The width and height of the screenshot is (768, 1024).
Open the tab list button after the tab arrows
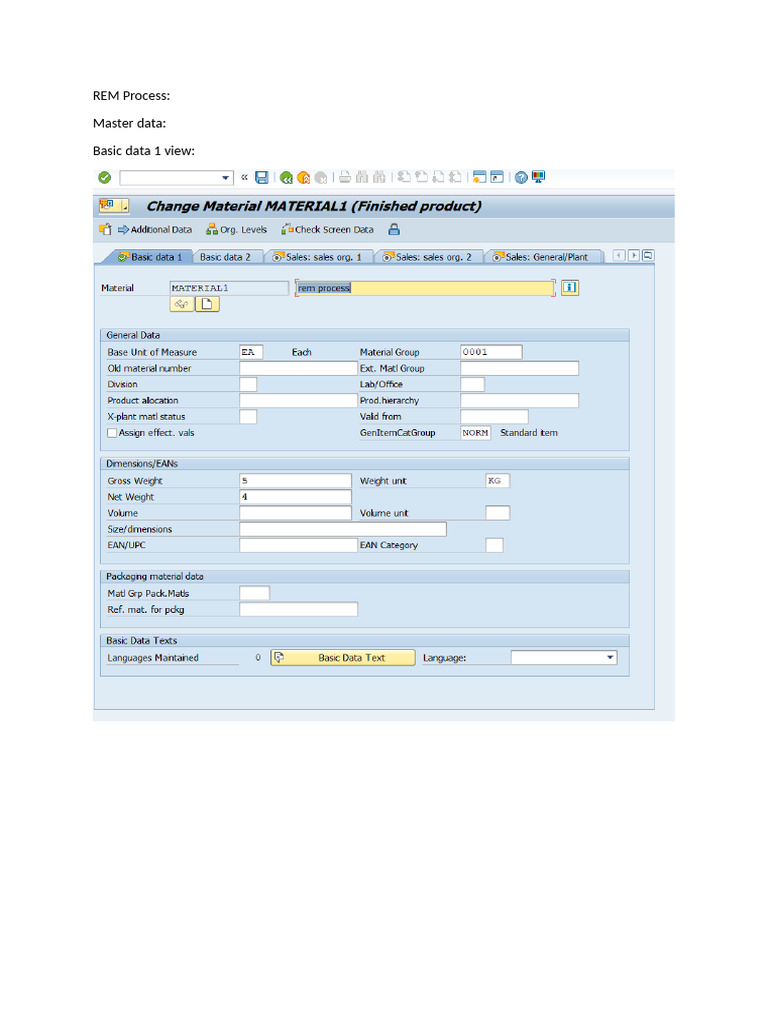coord(648,256)
